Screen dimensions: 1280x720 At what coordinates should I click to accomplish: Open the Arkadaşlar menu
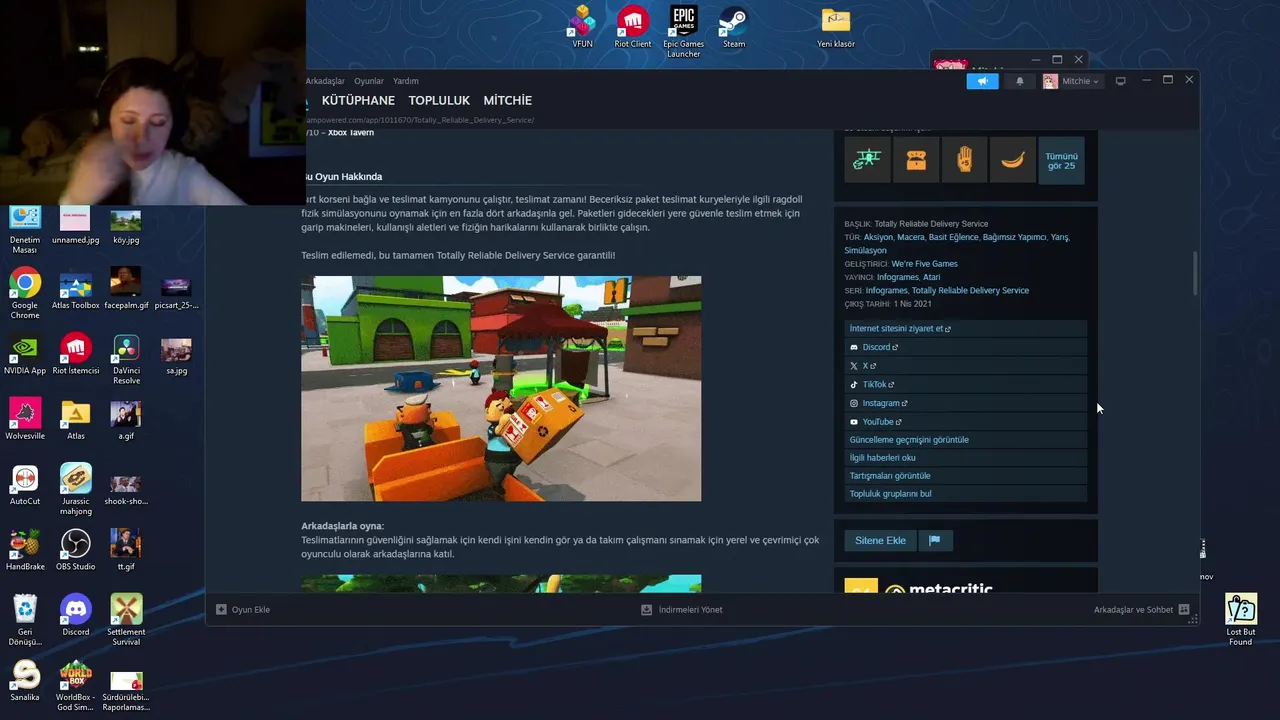point(325,81)
